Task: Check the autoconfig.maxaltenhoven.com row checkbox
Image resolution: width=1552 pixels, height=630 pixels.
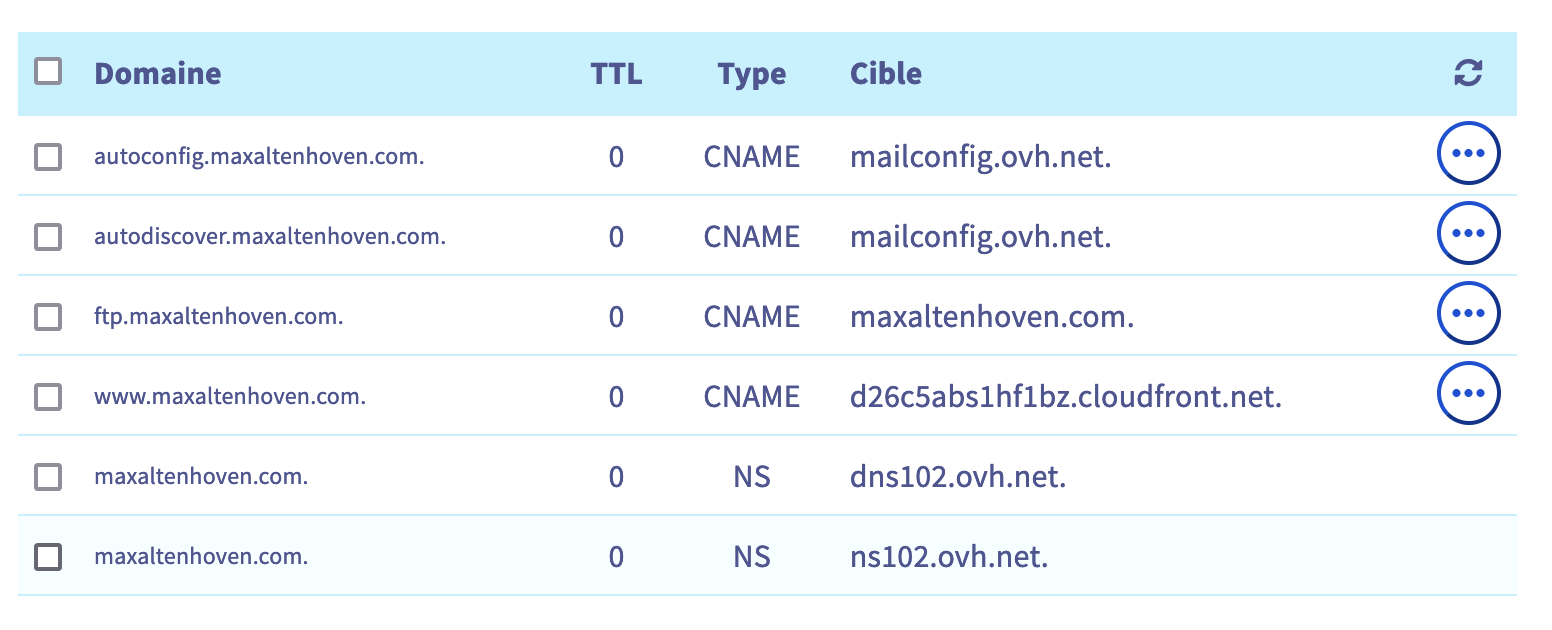Action: [x=48, y=157]
